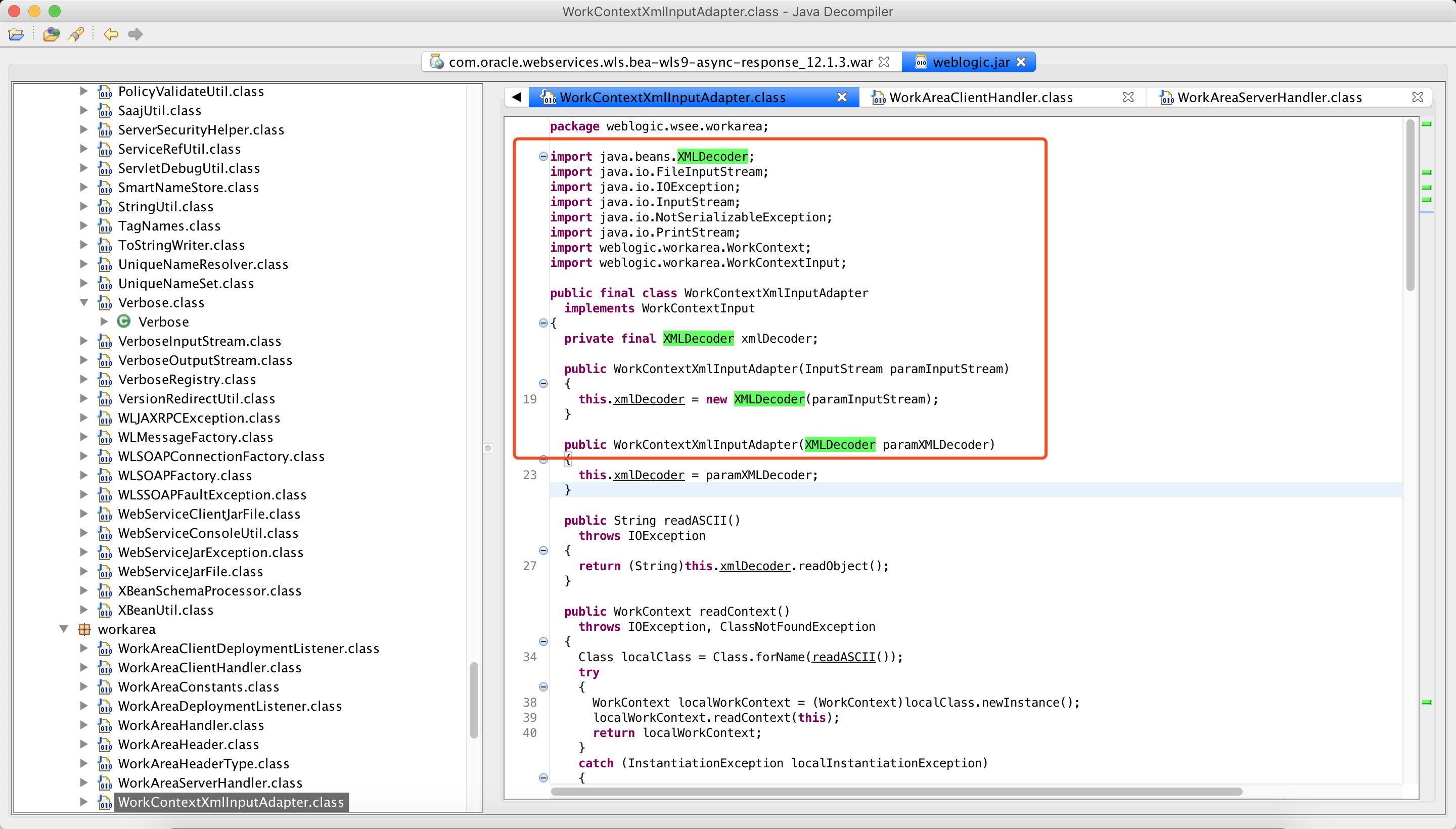Click the Search toolbar icon
Image resolution: width=1456 pixels, height=829 pixels.
76,35
